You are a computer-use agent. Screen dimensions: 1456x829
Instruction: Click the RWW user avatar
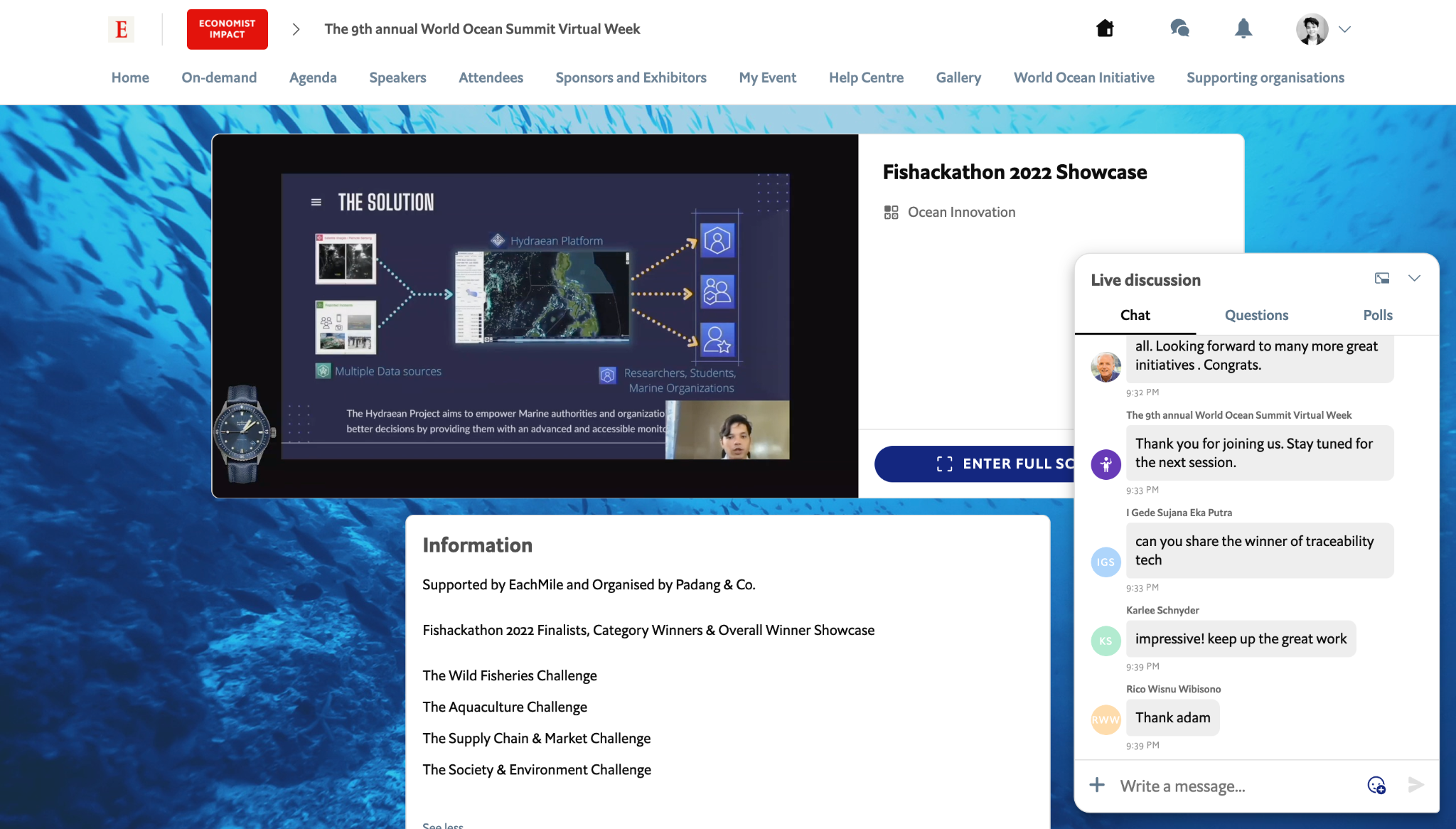pos(1106,720)
